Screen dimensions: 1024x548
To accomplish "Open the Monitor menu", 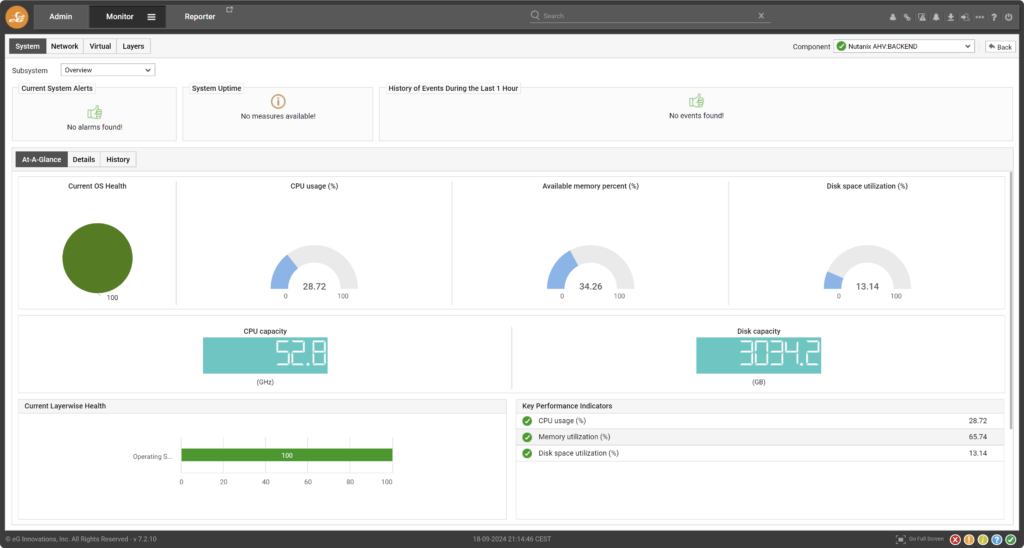I will pos(120,17).
